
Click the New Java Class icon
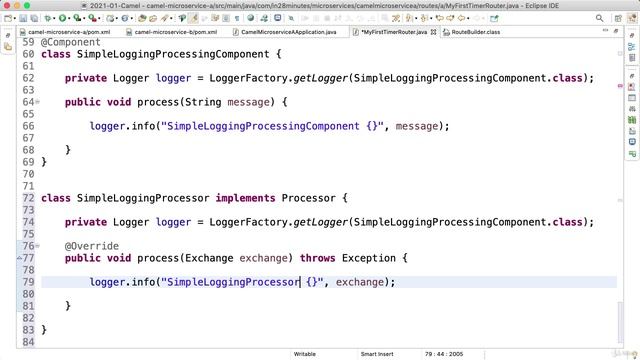click(x=124, y=18)
